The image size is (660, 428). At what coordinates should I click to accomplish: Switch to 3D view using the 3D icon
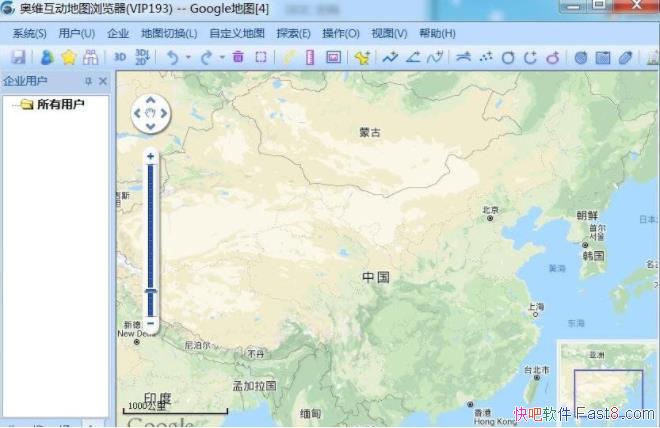point(120,57)
